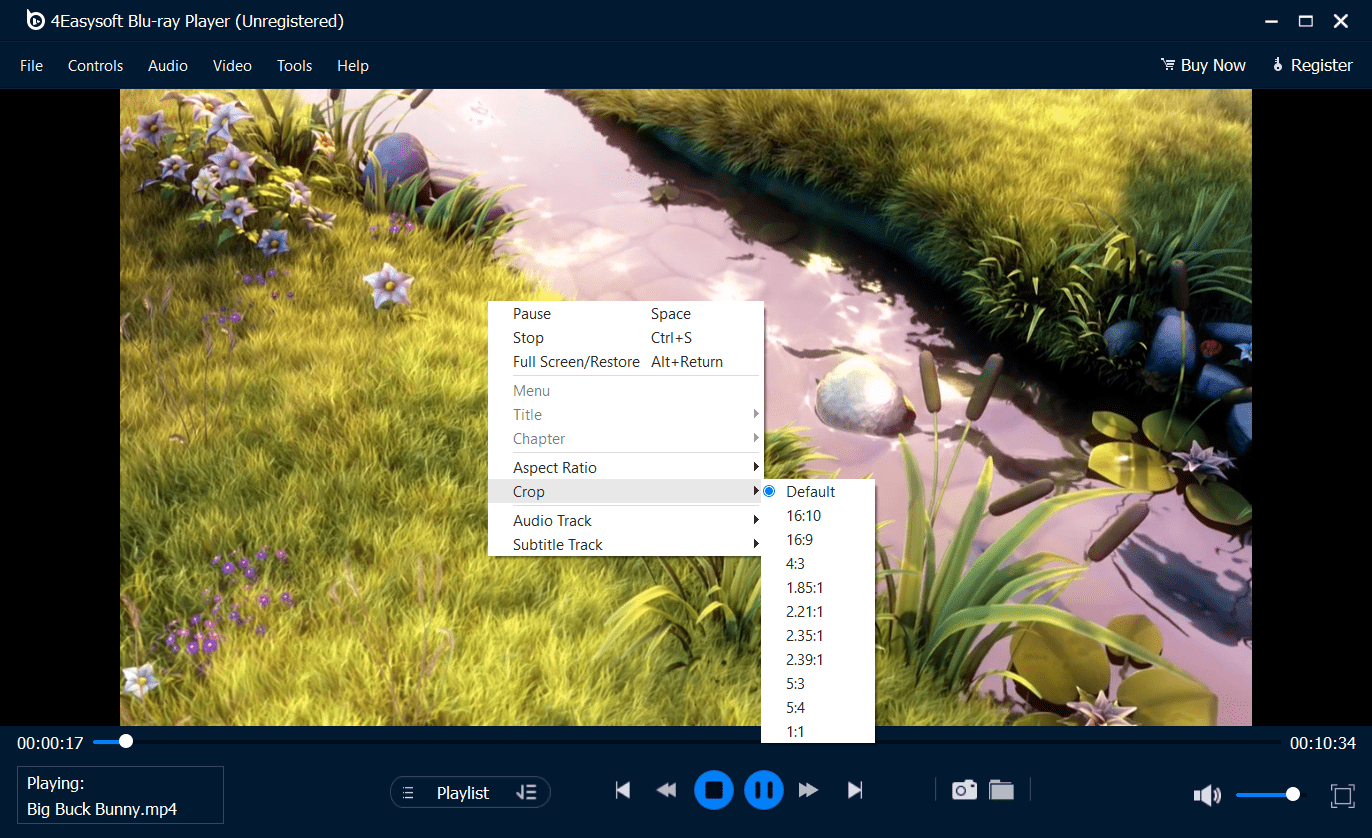The height and width of the screenshot is (838, 1372).
Task: Click the total duration 00:10:34
Action: pos(1322,743)
